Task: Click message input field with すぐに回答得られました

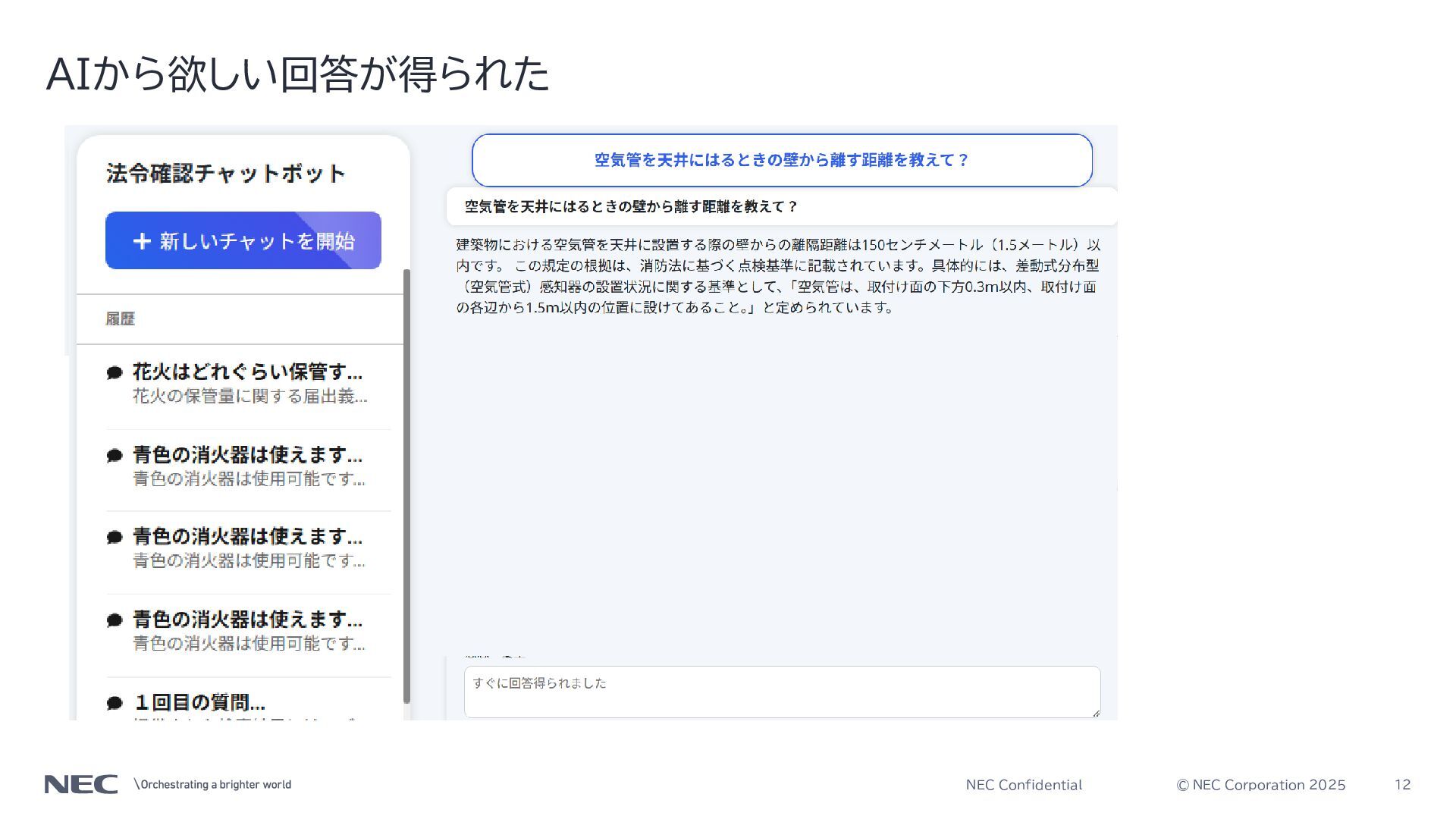Action: click(x=781, y=692)
